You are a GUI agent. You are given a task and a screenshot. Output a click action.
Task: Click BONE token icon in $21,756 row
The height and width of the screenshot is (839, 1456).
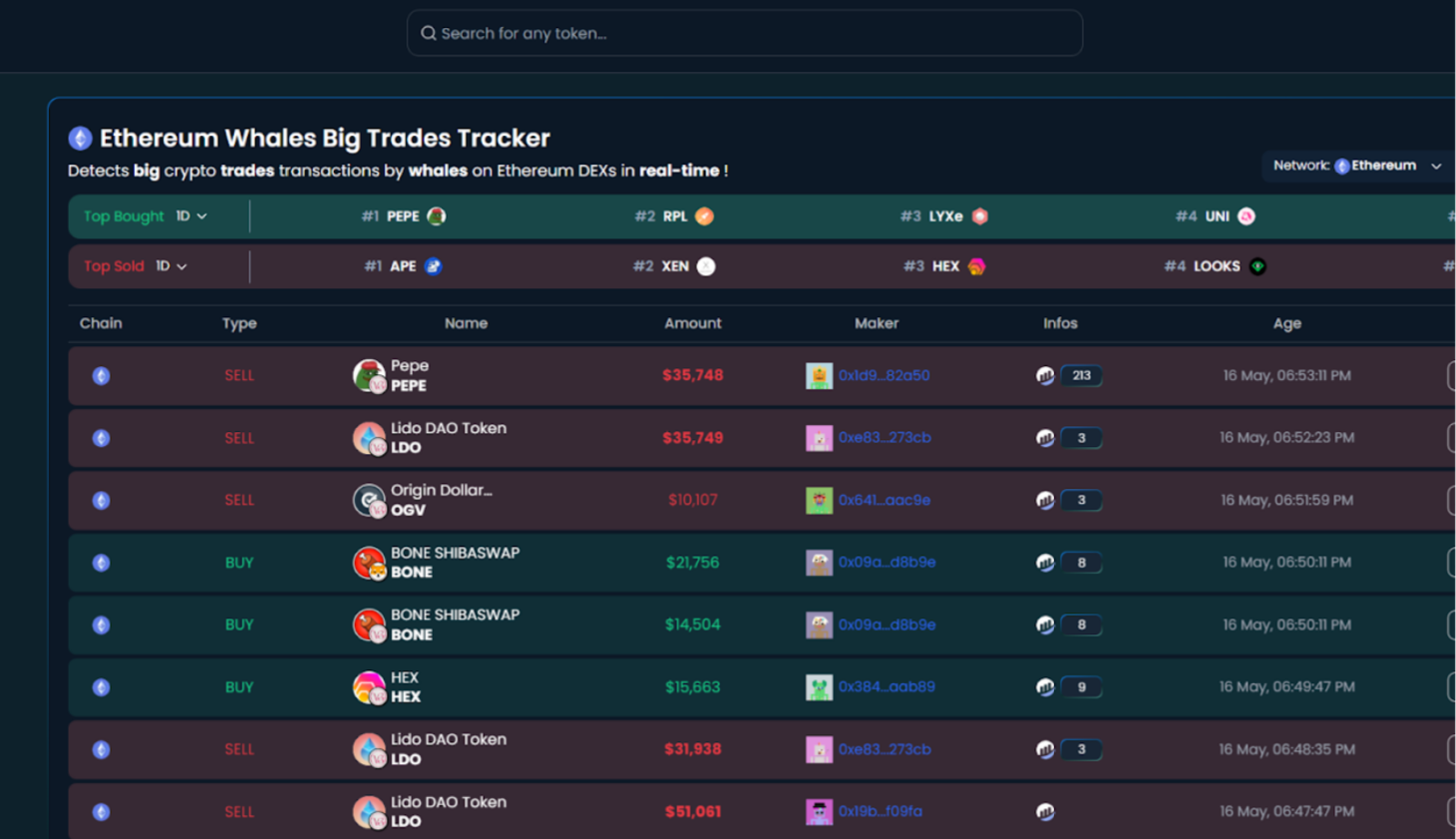click(369, 563)
